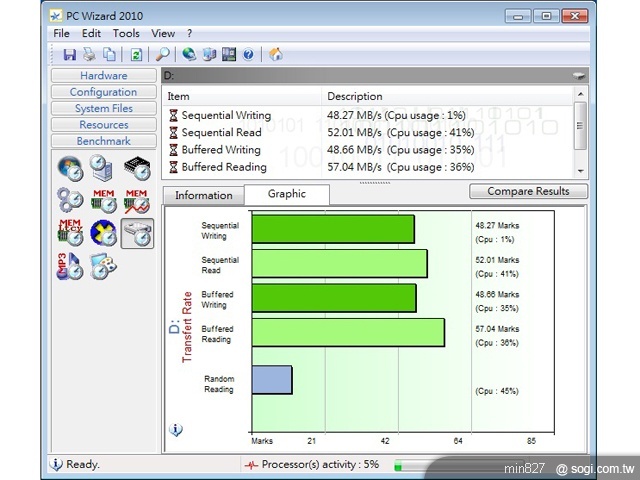Open the blue Help question icon

[248, 54]
